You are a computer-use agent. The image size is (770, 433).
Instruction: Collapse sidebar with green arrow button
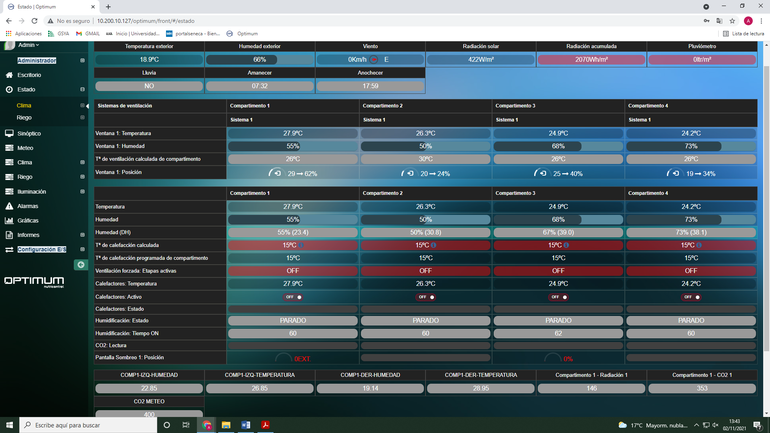pos(81,265)
